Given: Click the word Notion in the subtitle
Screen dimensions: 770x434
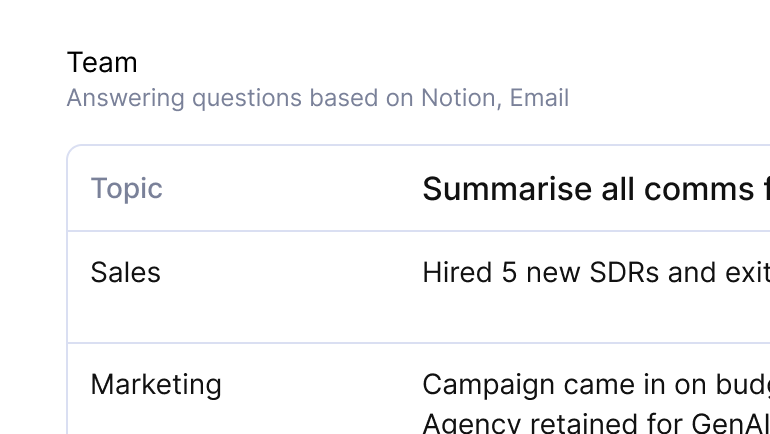Looking at the screenshot, I should [458, 98].
